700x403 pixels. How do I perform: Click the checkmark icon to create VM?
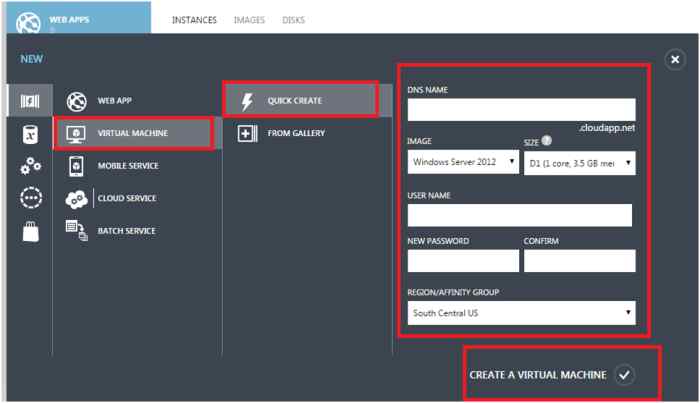[624, 374]
